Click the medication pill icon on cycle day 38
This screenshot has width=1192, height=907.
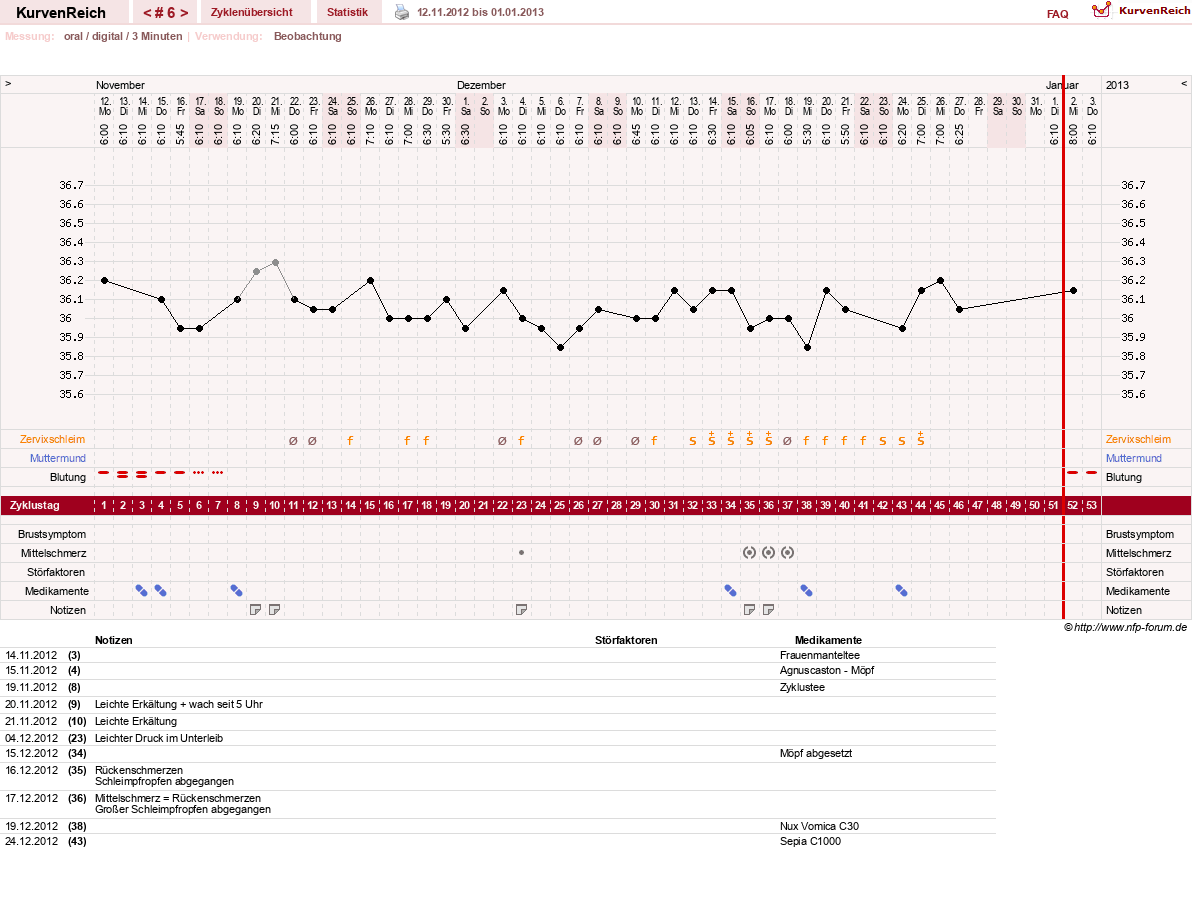(807, 591)
